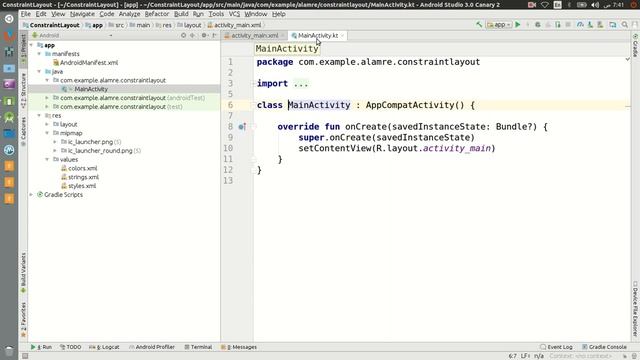Viewport: 640px width, 360px height.
Task: Open the VCS menu
Action: click(x=234, y=14)
